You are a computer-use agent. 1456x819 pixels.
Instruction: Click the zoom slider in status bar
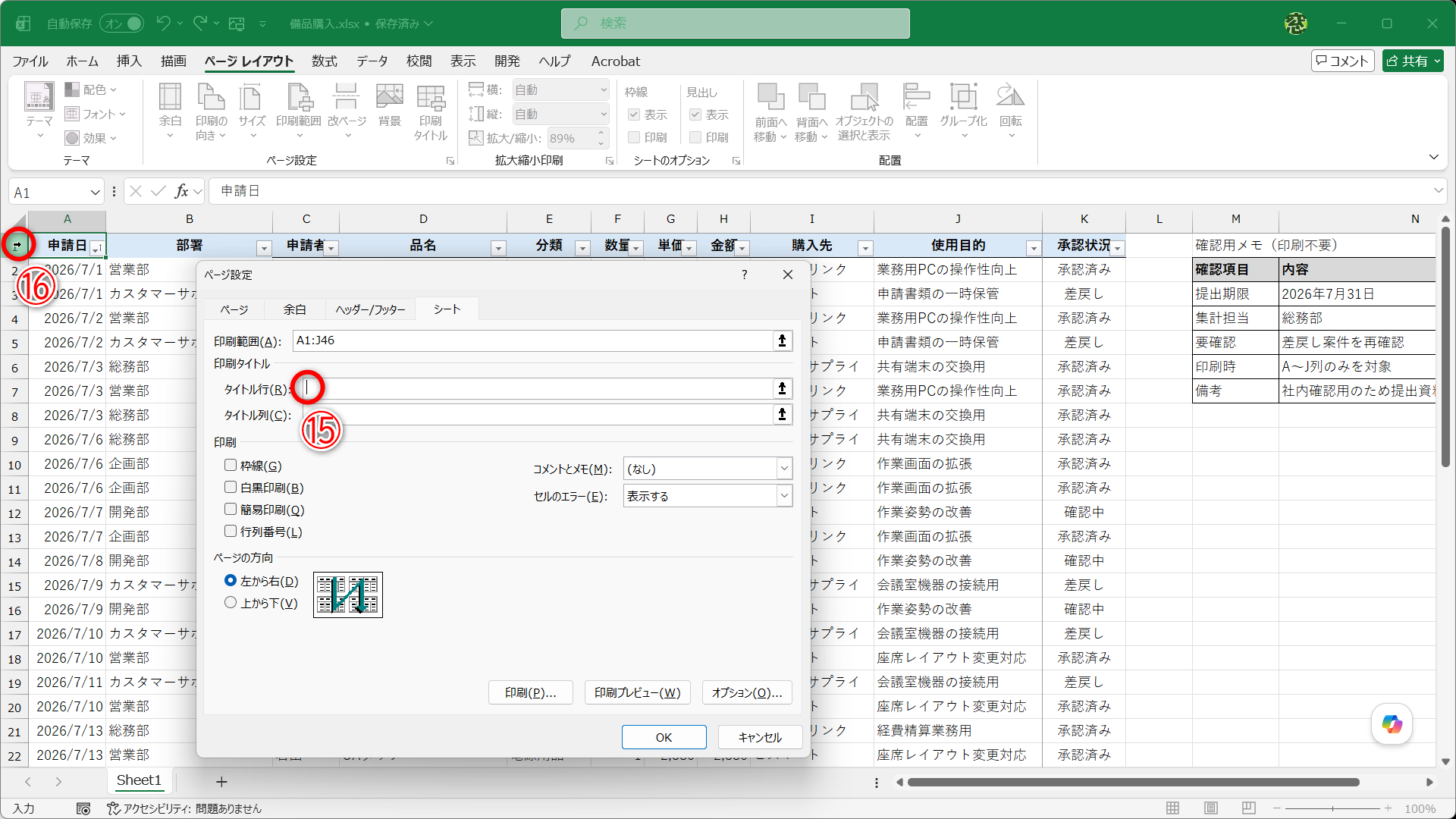pyautogui.click(x=1332, y=808)
